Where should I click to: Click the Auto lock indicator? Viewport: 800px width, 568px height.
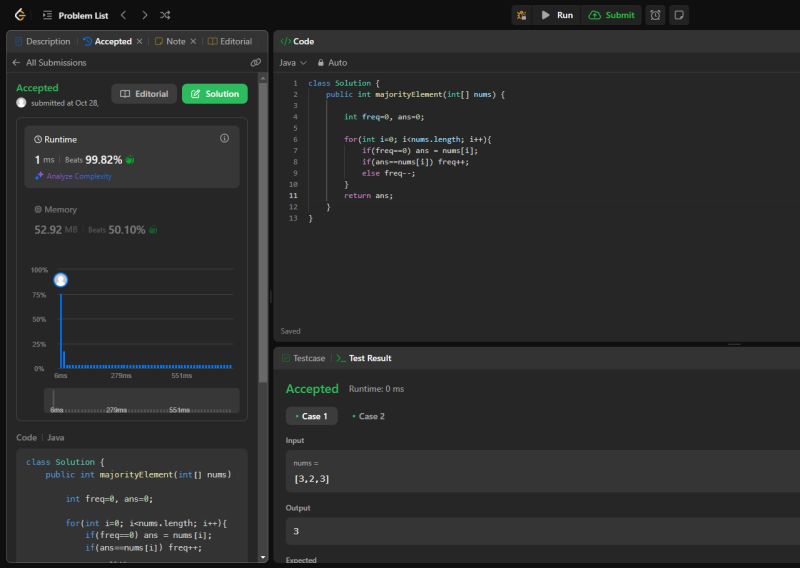click(x=332, y=63)
